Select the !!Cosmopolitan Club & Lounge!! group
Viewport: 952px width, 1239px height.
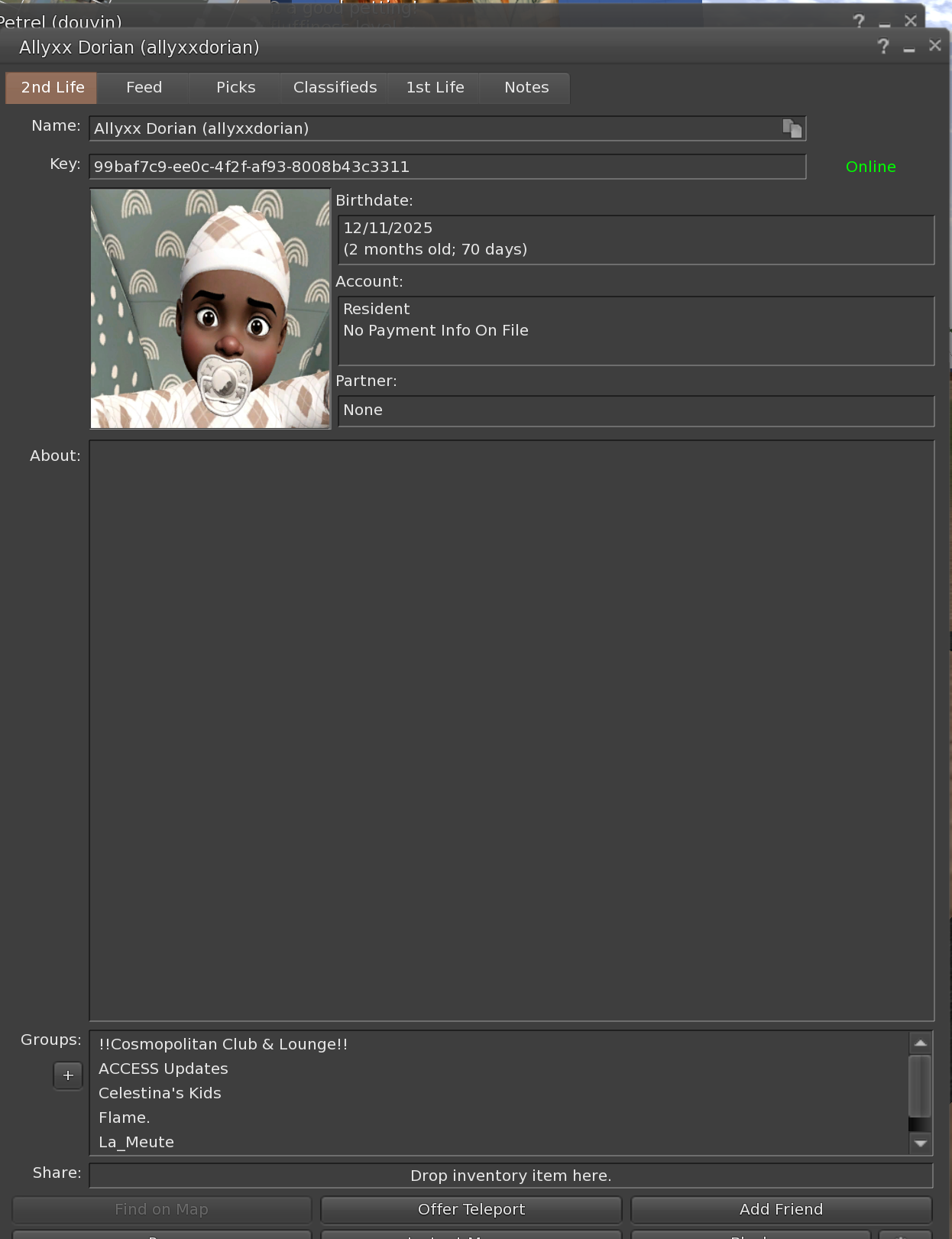point(223,1044)
